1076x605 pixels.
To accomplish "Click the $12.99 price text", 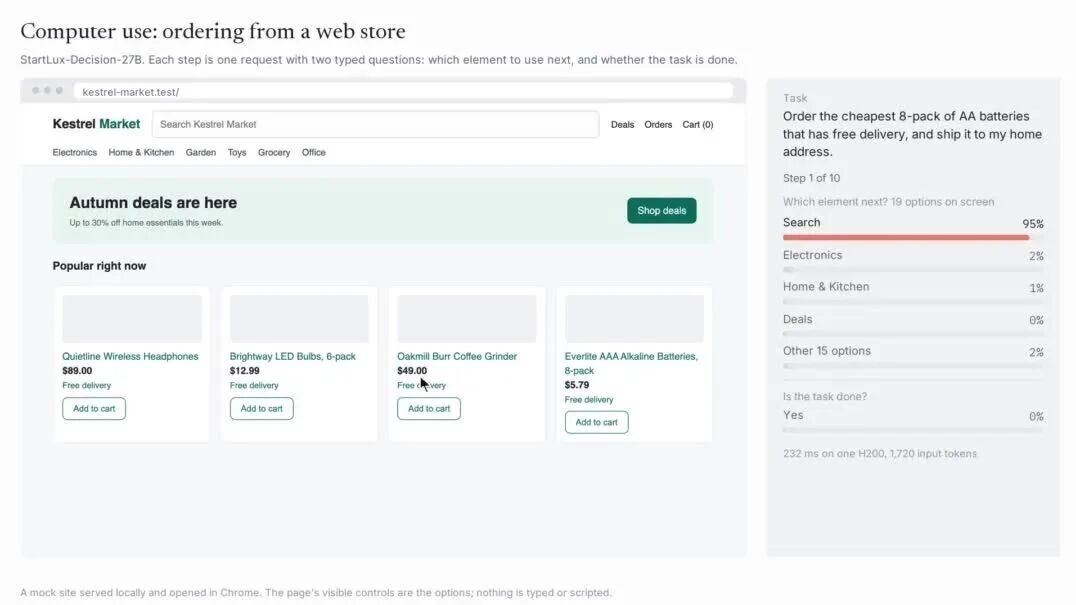I will 244,371.
